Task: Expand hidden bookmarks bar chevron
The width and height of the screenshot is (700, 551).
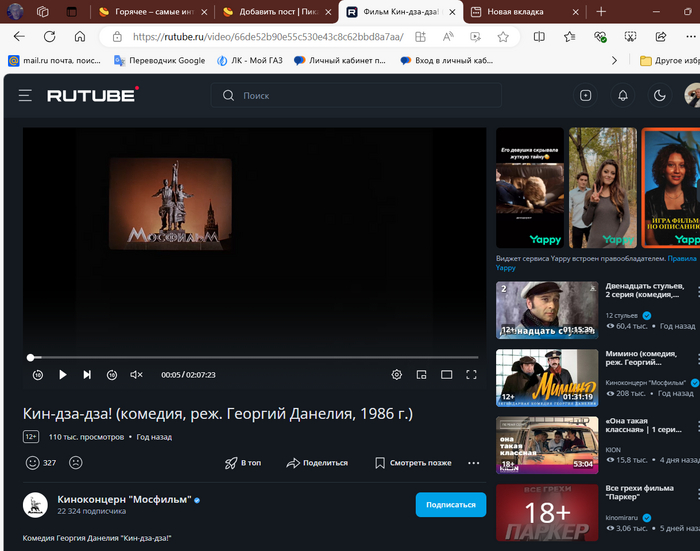Action: pyautogui.click(x=628, y=61)
